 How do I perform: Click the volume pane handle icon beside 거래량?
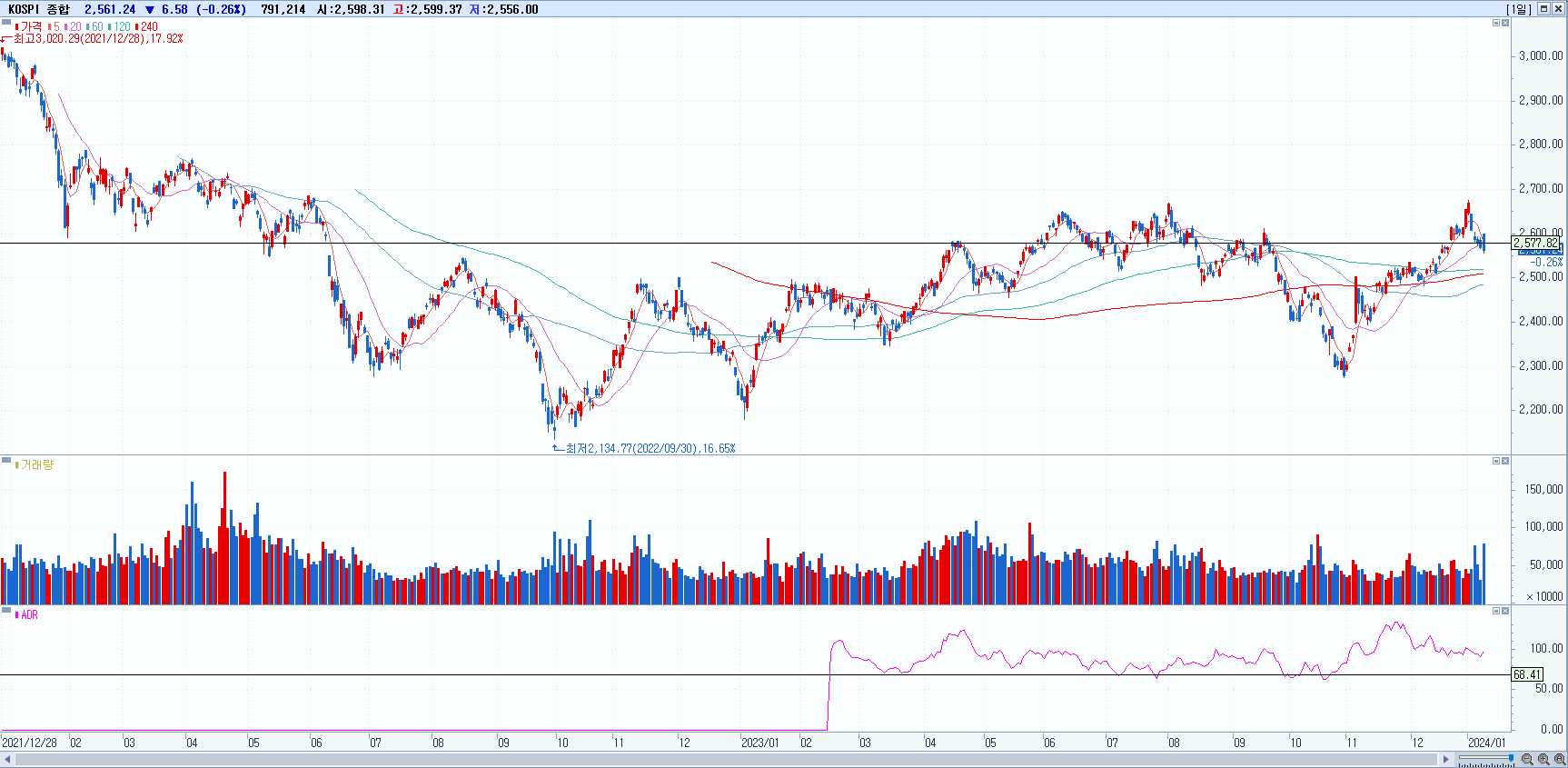tap(5, 460)
